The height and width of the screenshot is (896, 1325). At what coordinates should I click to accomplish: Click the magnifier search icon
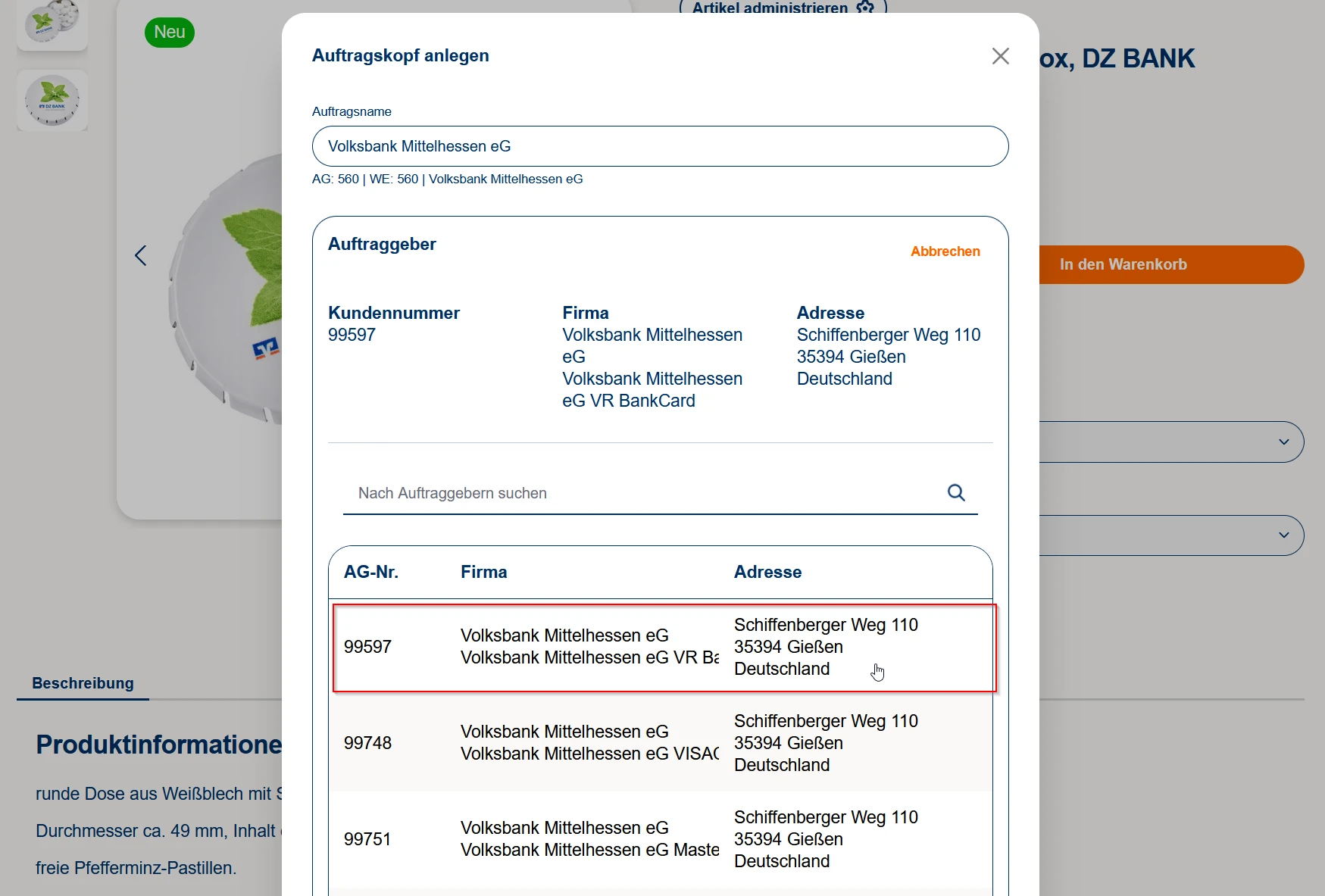click(956, 493)
